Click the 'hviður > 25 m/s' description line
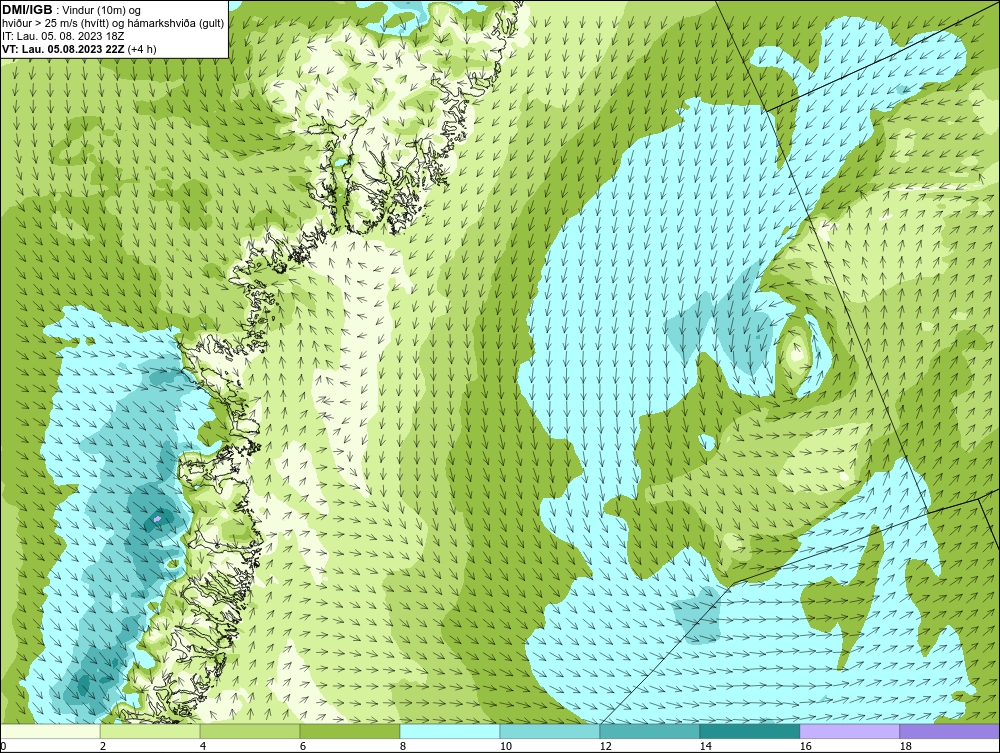 click(114, 24)
